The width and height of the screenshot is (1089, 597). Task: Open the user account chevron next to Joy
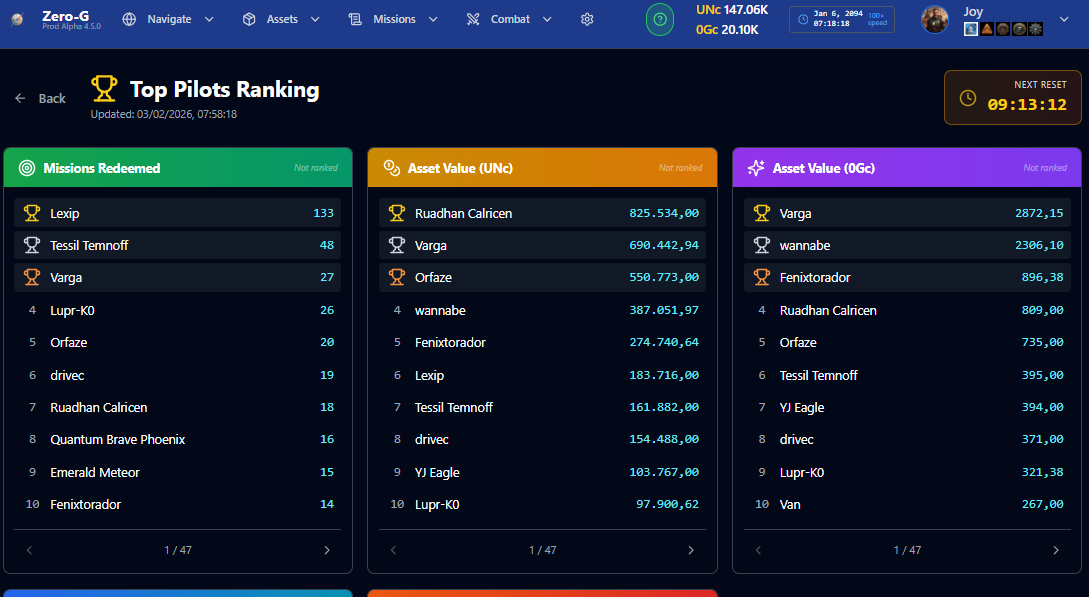coord(1064,19)
